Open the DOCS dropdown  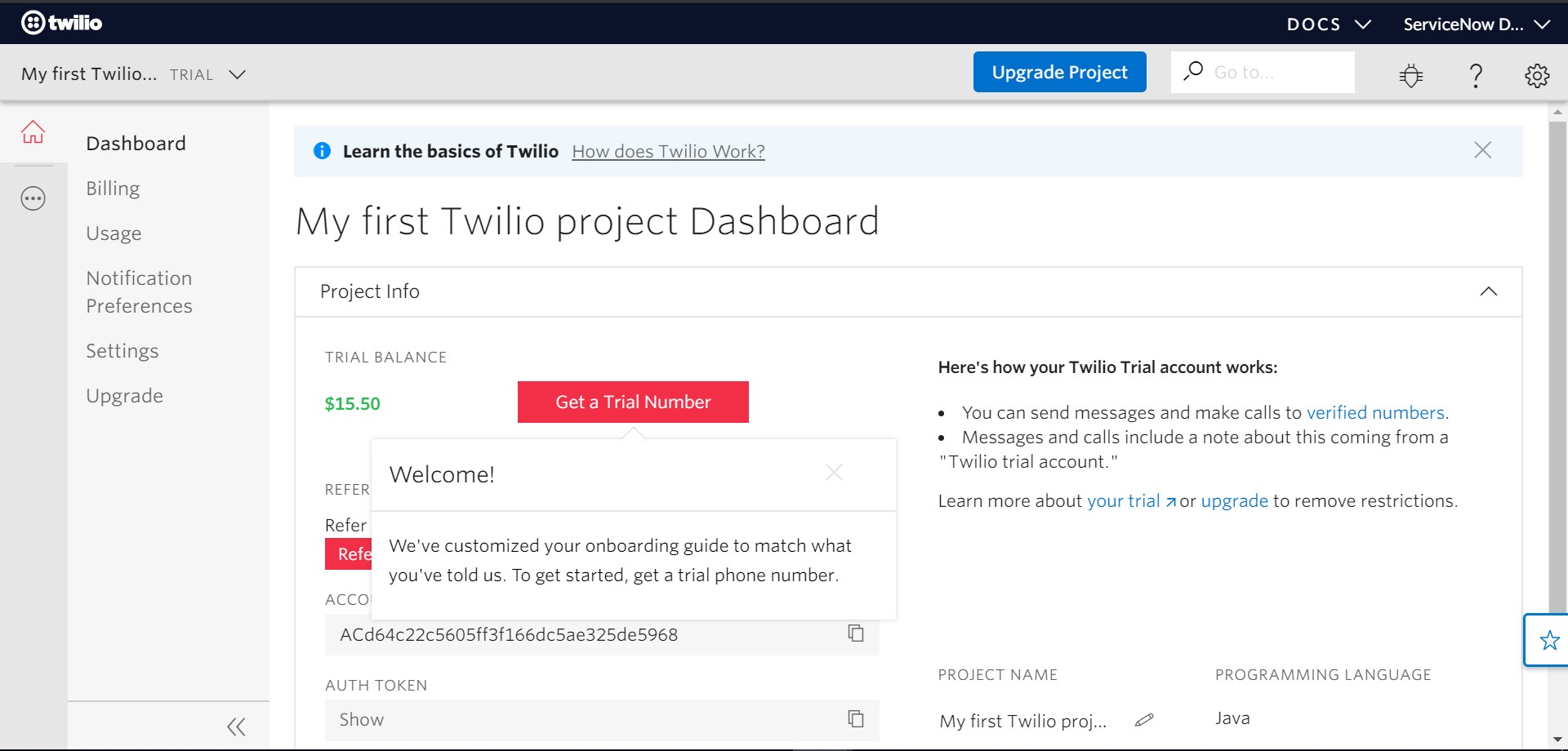coord(1328,24)
